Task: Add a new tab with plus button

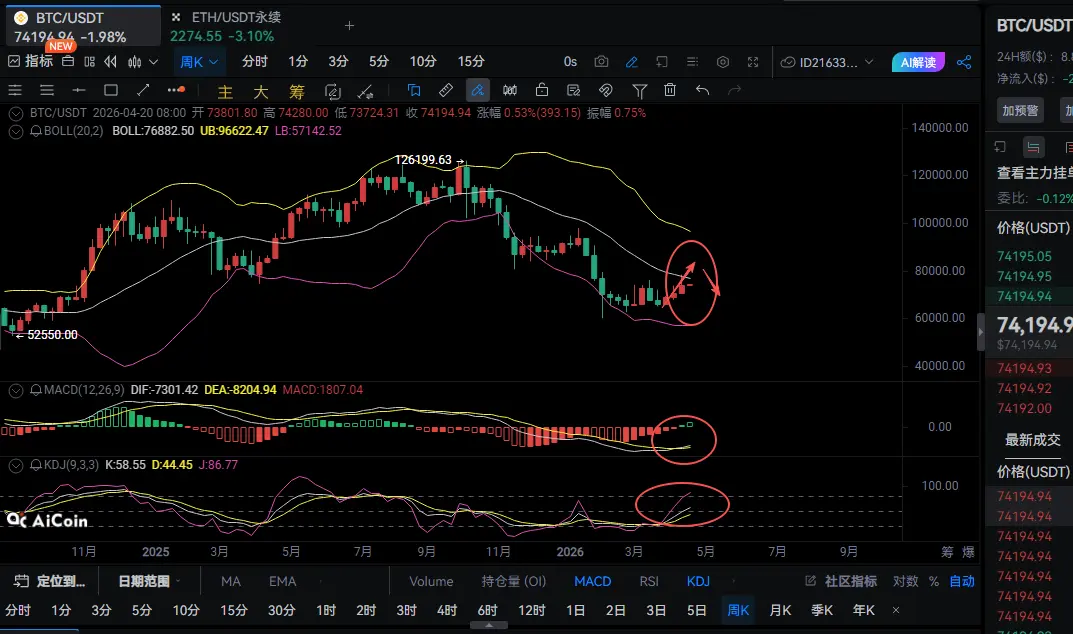Action: tap(350, 26)
